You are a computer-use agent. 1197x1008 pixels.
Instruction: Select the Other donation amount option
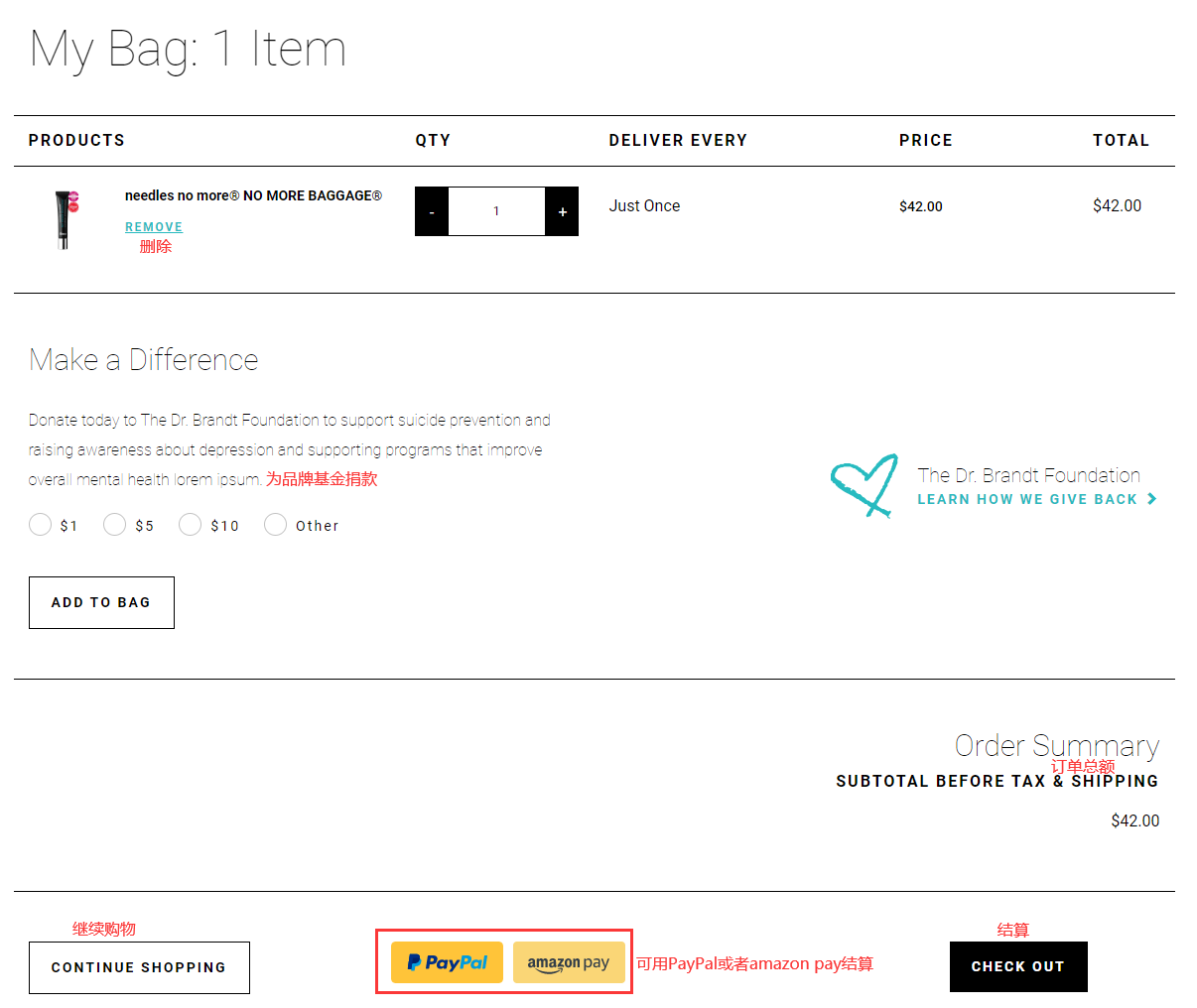[x=276, y=525]
